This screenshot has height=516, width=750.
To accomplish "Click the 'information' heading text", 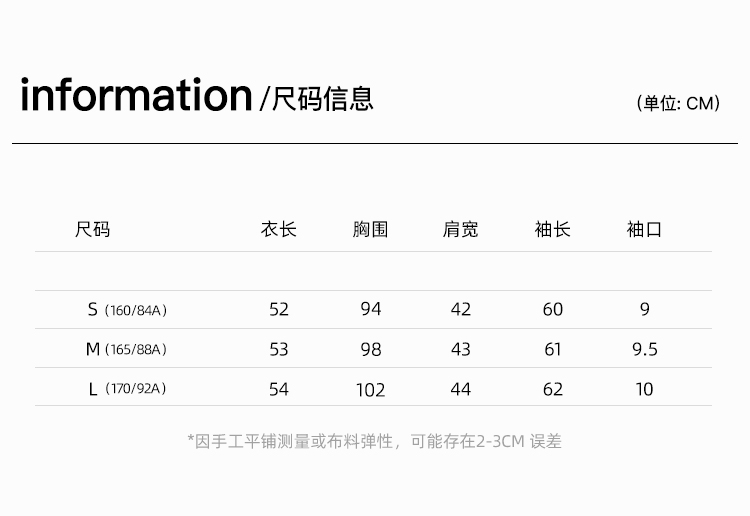I will click(136, 96).
